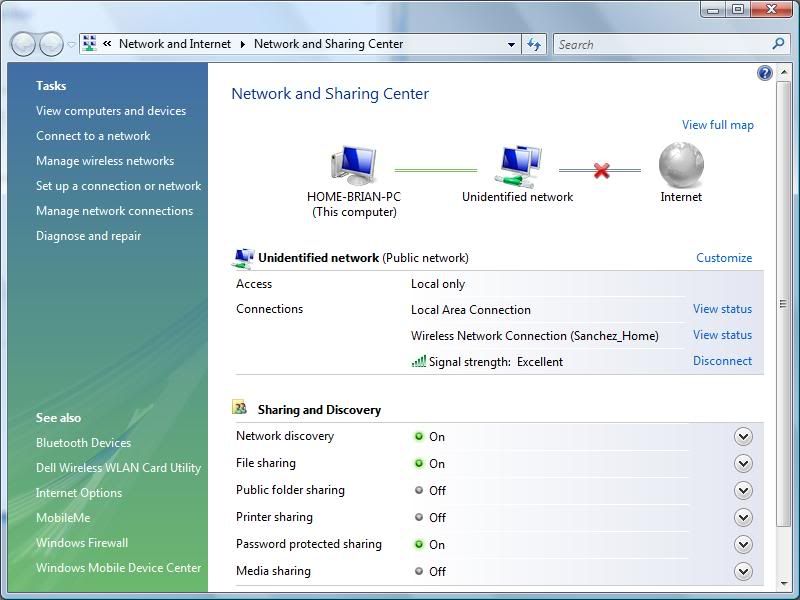Image resolution: width=800 pixels, height=600 pixels.
Task: Click the refresh icon beside the address bar
Action: click(x=533, y=44)
